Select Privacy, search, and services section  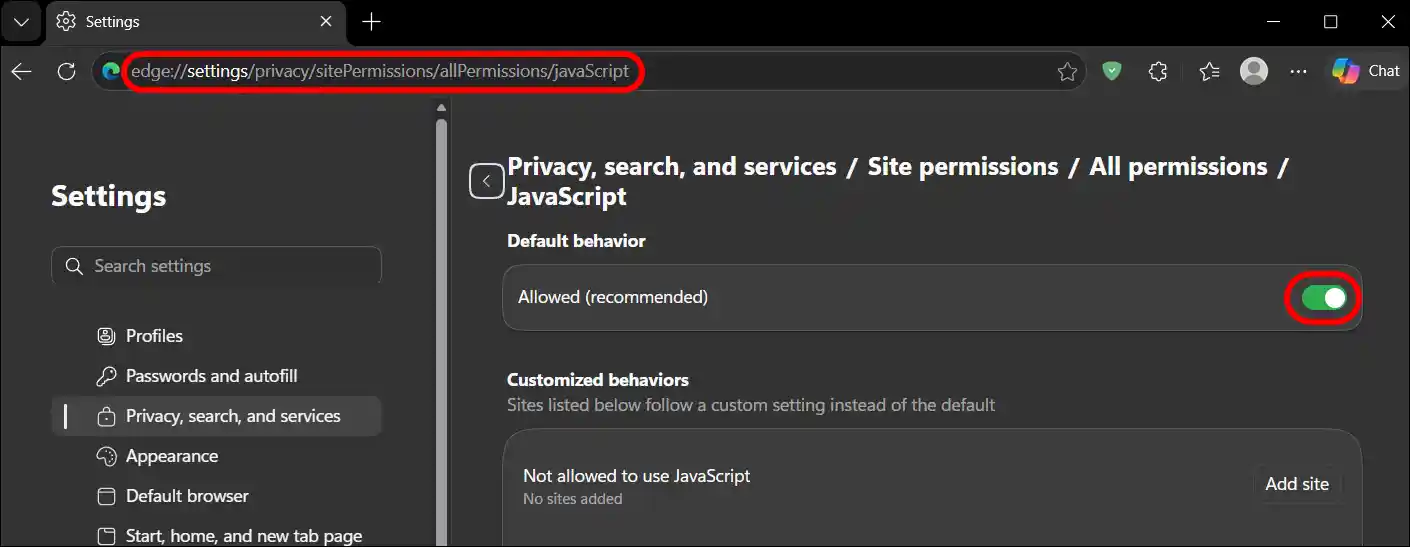point(216,416)
